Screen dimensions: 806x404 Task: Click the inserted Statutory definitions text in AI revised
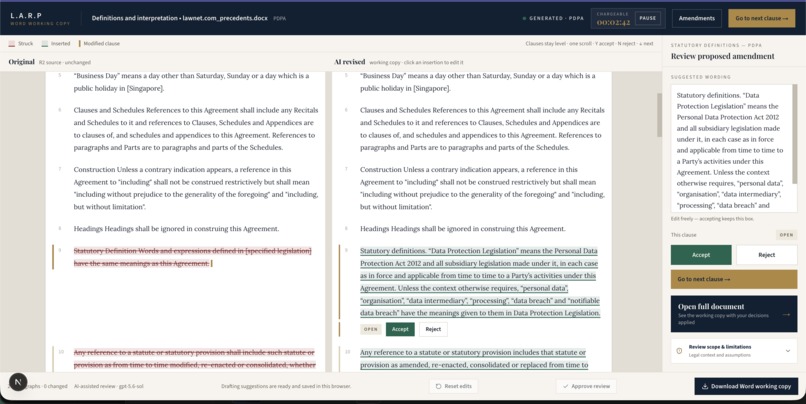click(480, 282)
